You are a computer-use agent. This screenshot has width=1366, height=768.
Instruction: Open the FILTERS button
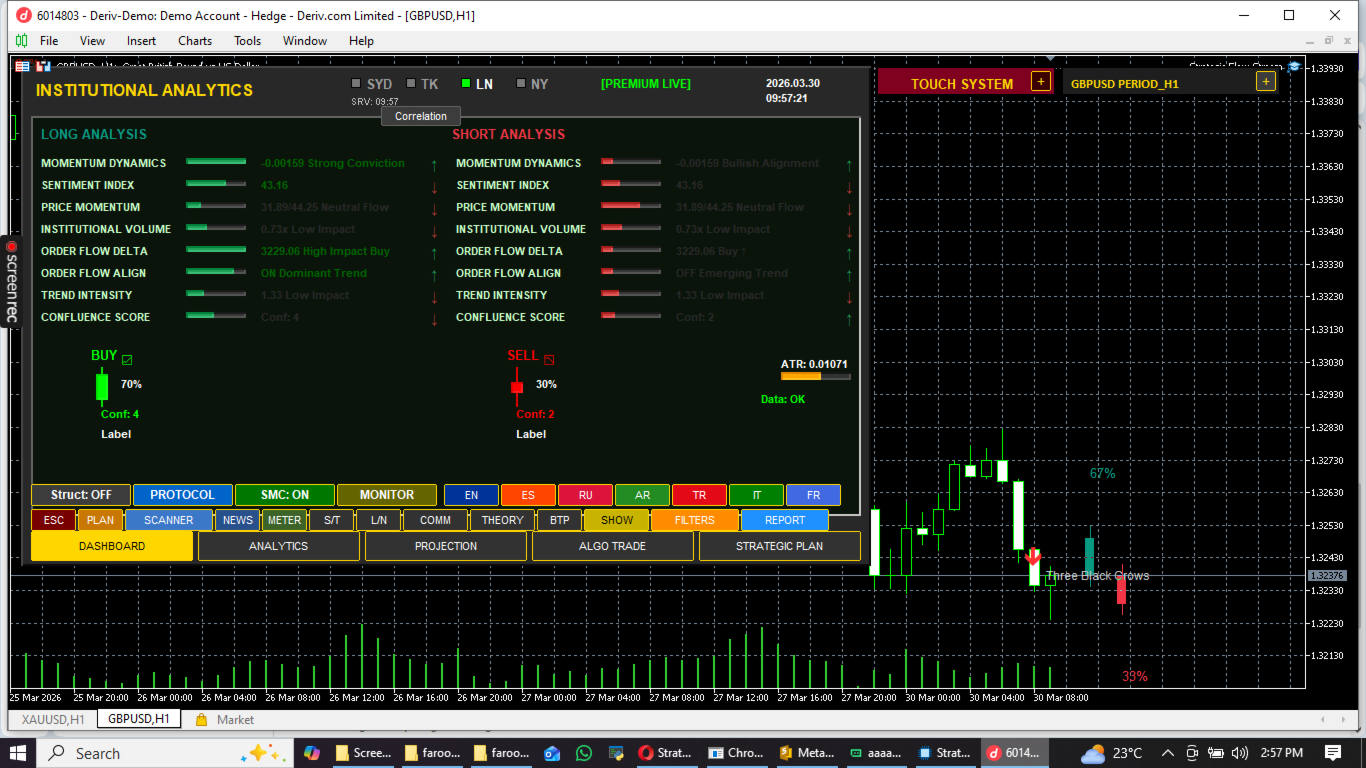695,520
